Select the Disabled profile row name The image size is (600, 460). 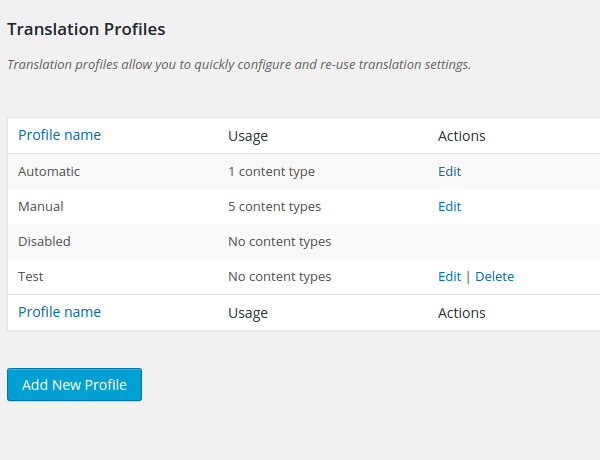44,241
